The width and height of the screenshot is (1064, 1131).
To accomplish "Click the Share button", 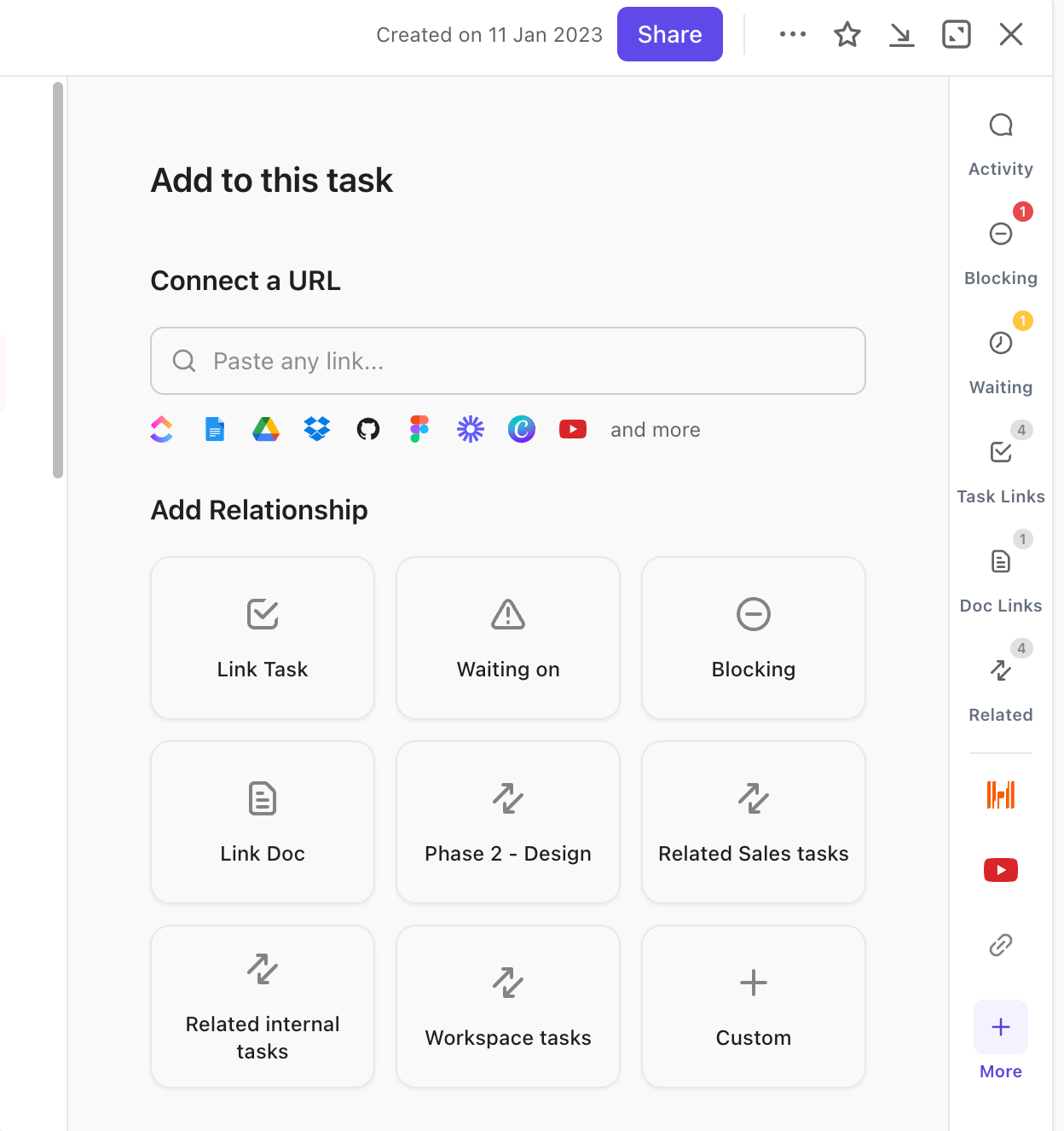I will click(669, 34).
